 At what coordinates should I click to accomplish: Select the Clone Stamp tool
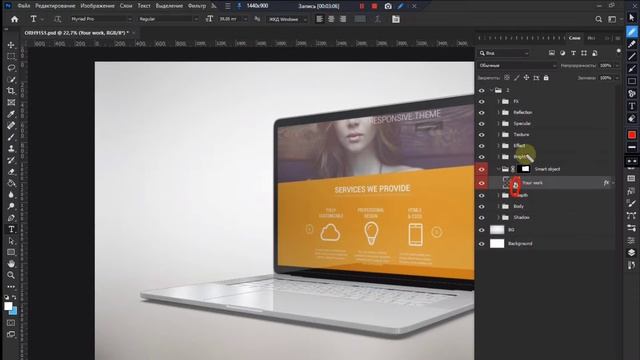click(x=11, y=149)
